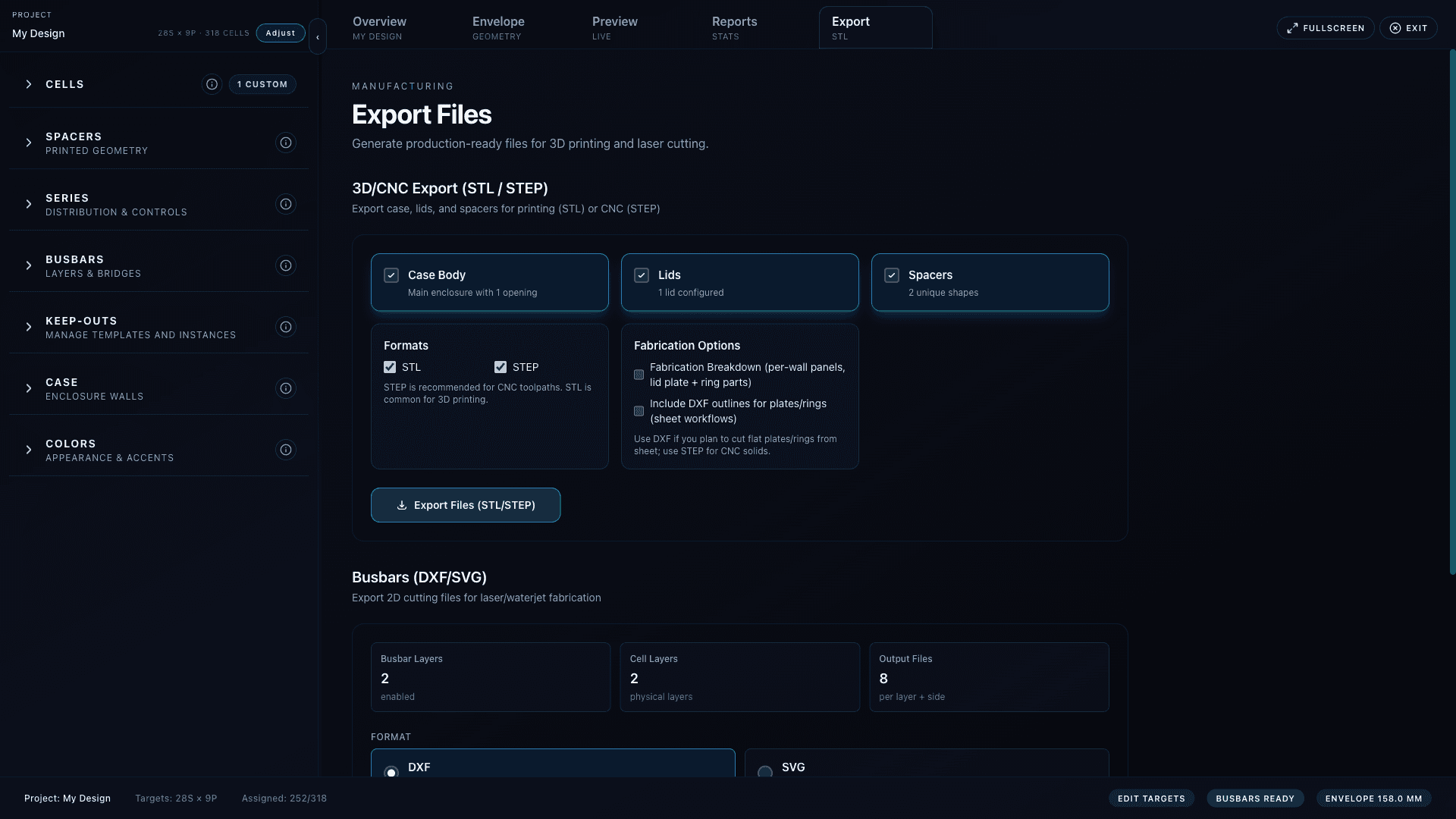Uncheck the Lids export card
Viewport: 1456px width, 819px height.
642,275
